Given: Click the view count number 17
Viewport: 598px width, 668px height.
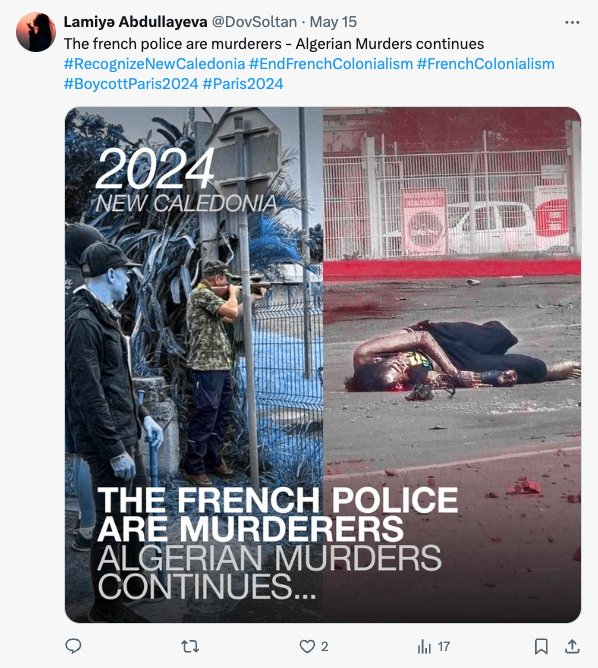Looking at the screenshot, I should (444, 647).
